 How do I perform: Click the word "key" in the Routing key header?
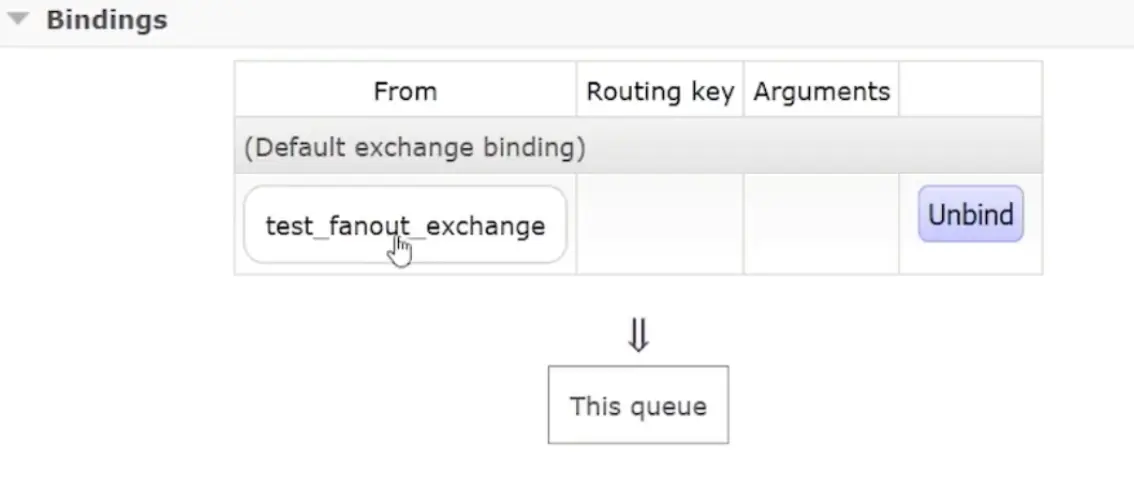coord(712,93)
